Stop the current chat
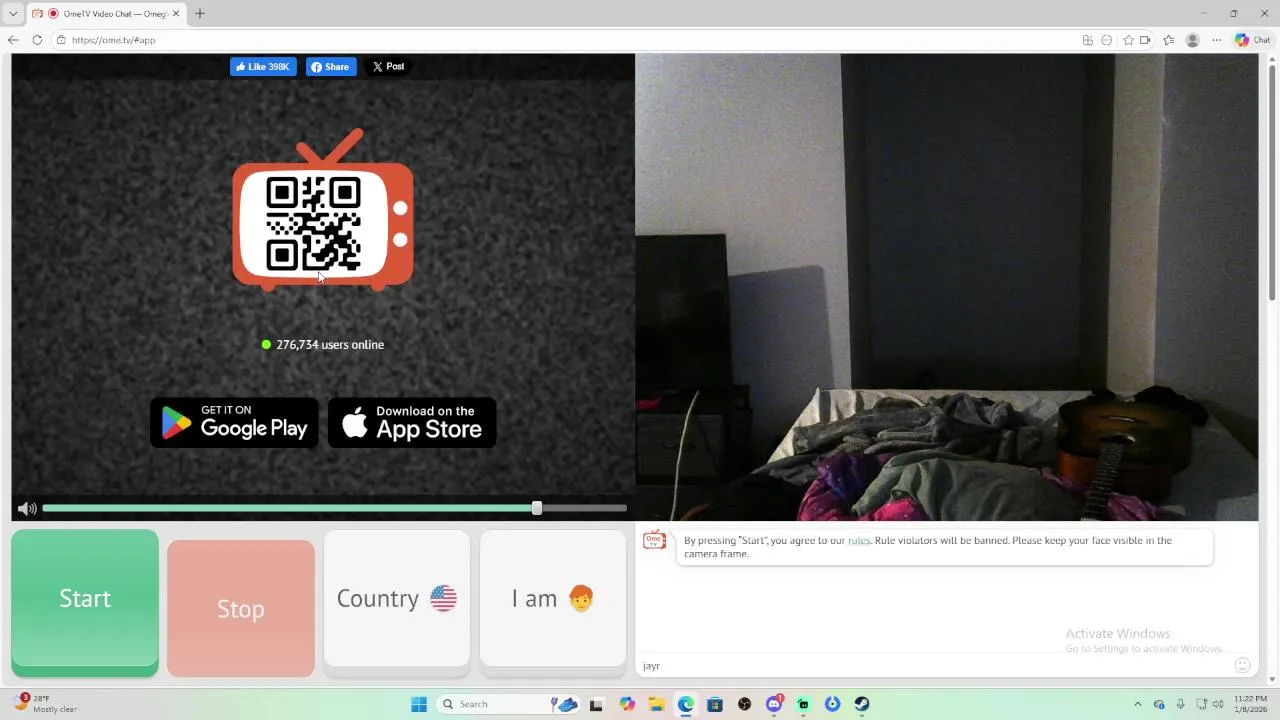The height and width of the screenshot is (720, 1280). pos(241,608)
